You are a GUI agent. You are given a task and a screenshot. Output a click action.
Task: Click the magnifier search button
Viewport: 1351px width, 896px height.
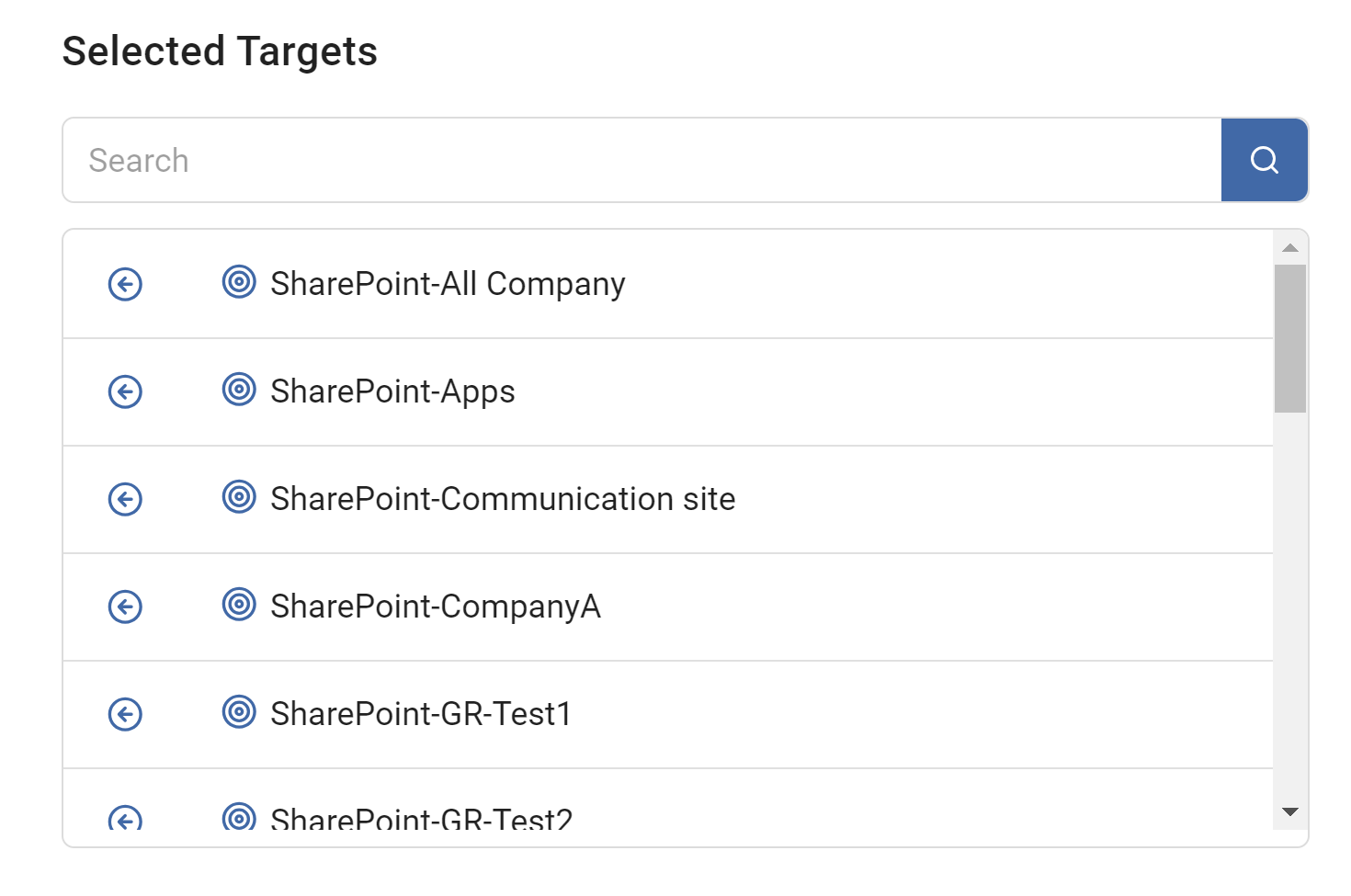click(x=1264, y=160)
